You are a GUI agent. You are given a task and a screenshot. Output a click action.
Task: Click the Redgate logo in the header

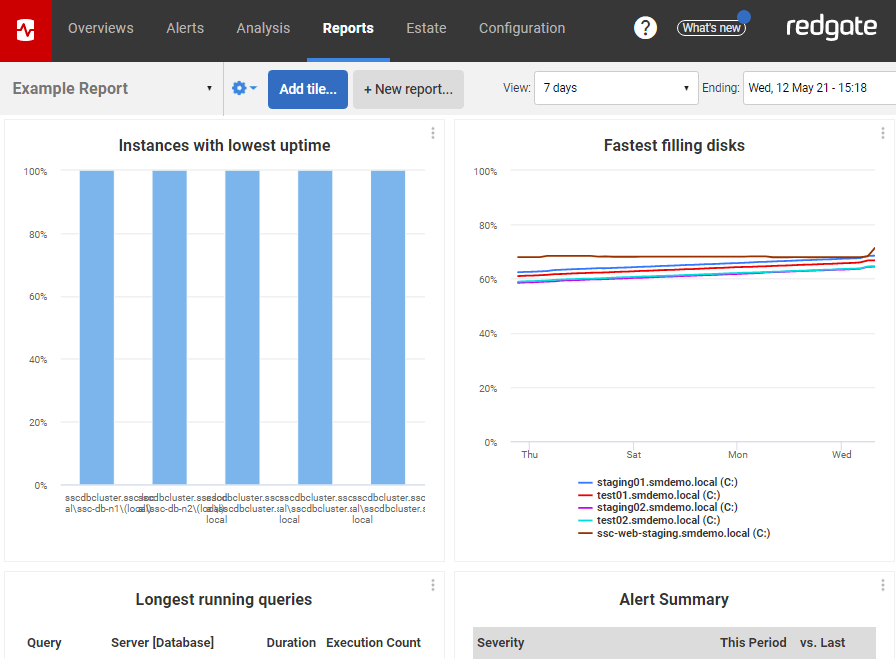832,27
